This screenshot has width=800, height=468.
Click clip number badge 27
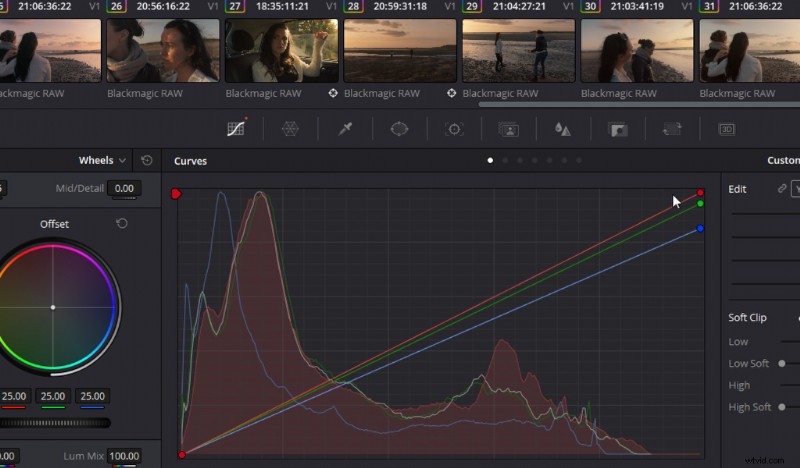click(235, 6)
